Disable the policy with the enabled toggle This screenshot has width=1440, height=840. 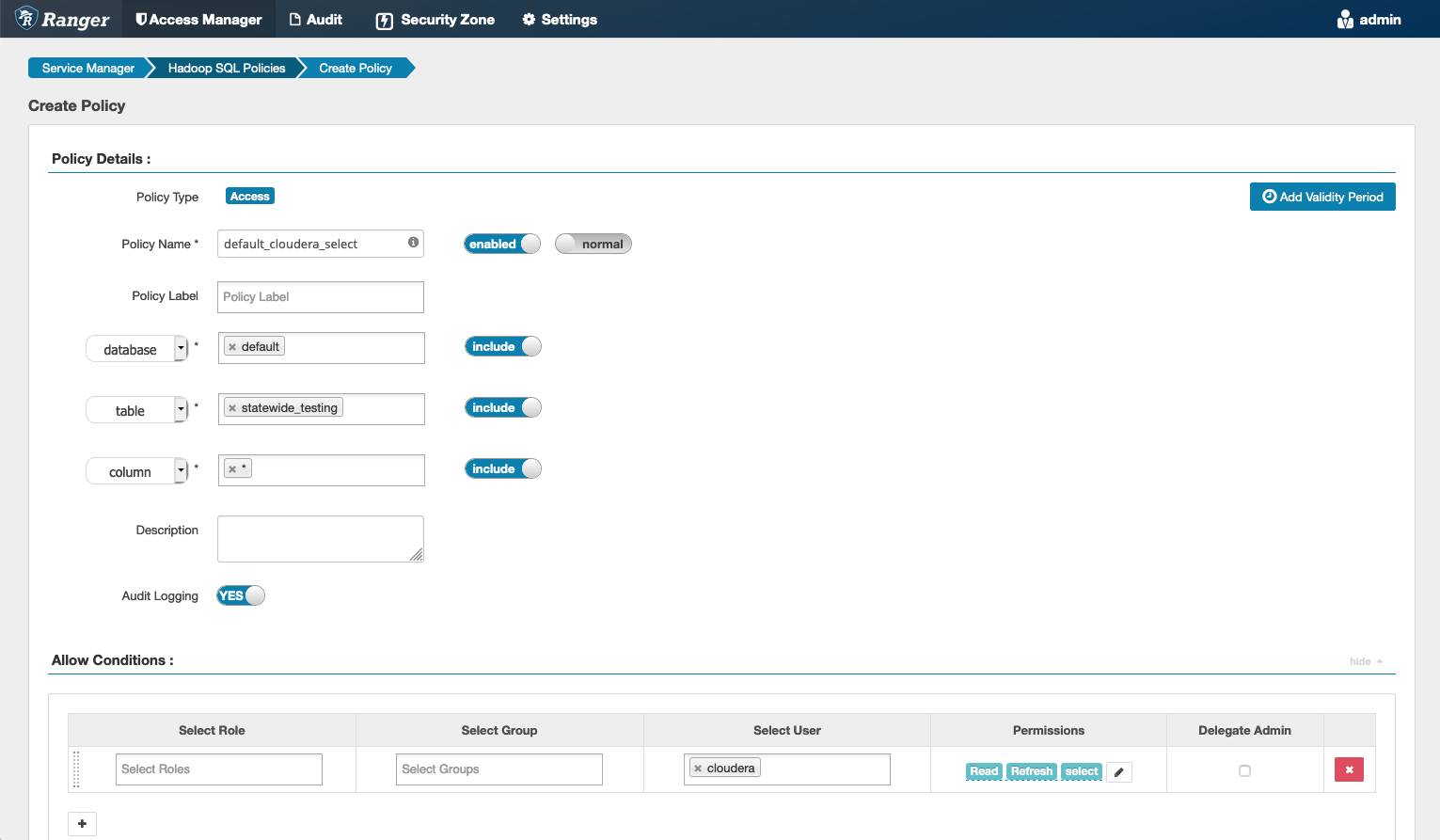click(x=501, y=243)
